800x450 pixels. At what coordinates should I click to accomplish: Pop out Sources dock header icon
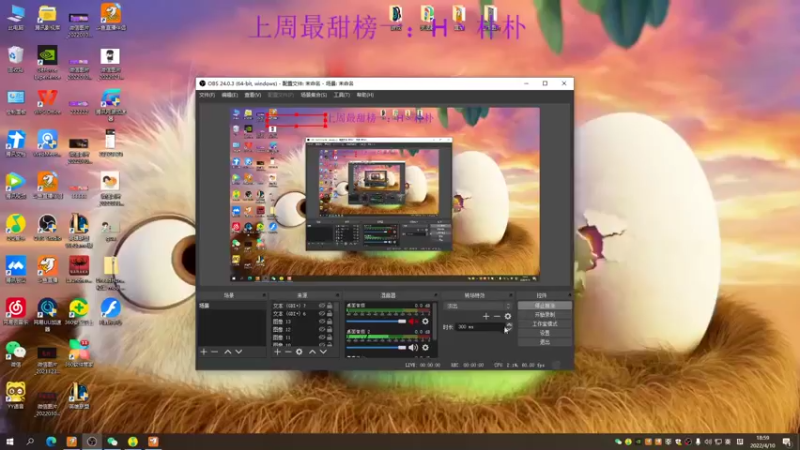(337, 295)
